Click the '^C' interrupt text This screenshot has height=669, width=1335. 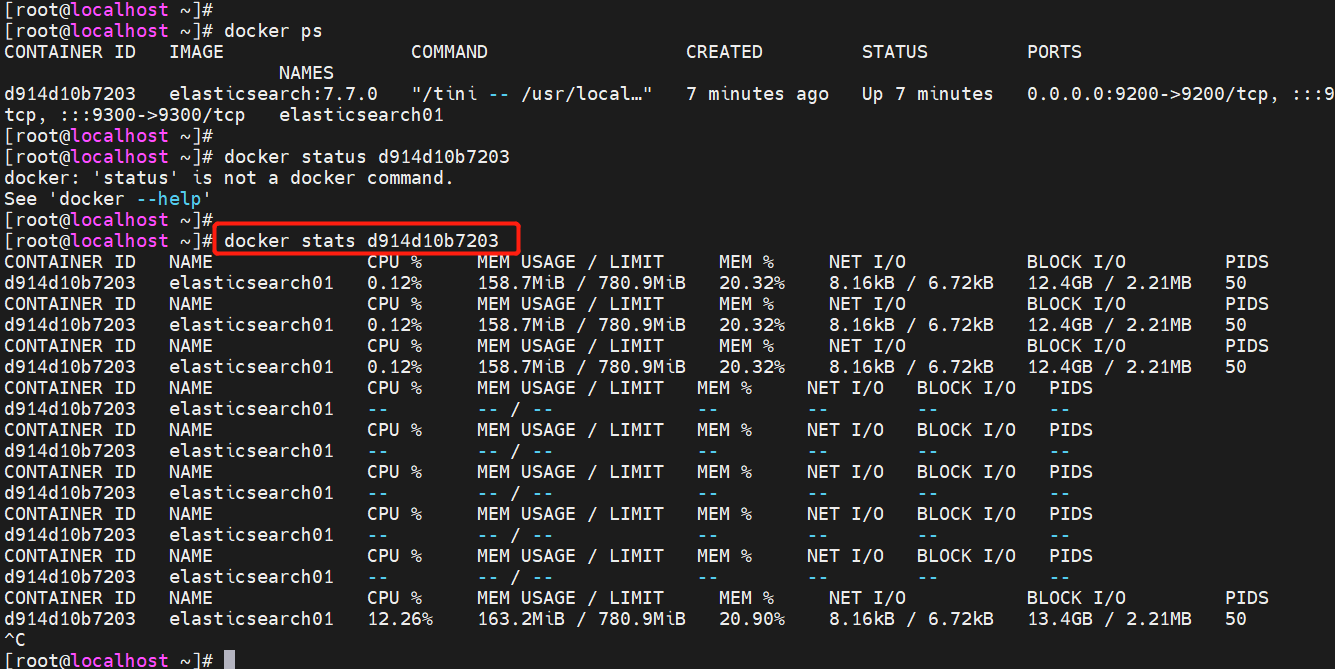tap(15, 640)
